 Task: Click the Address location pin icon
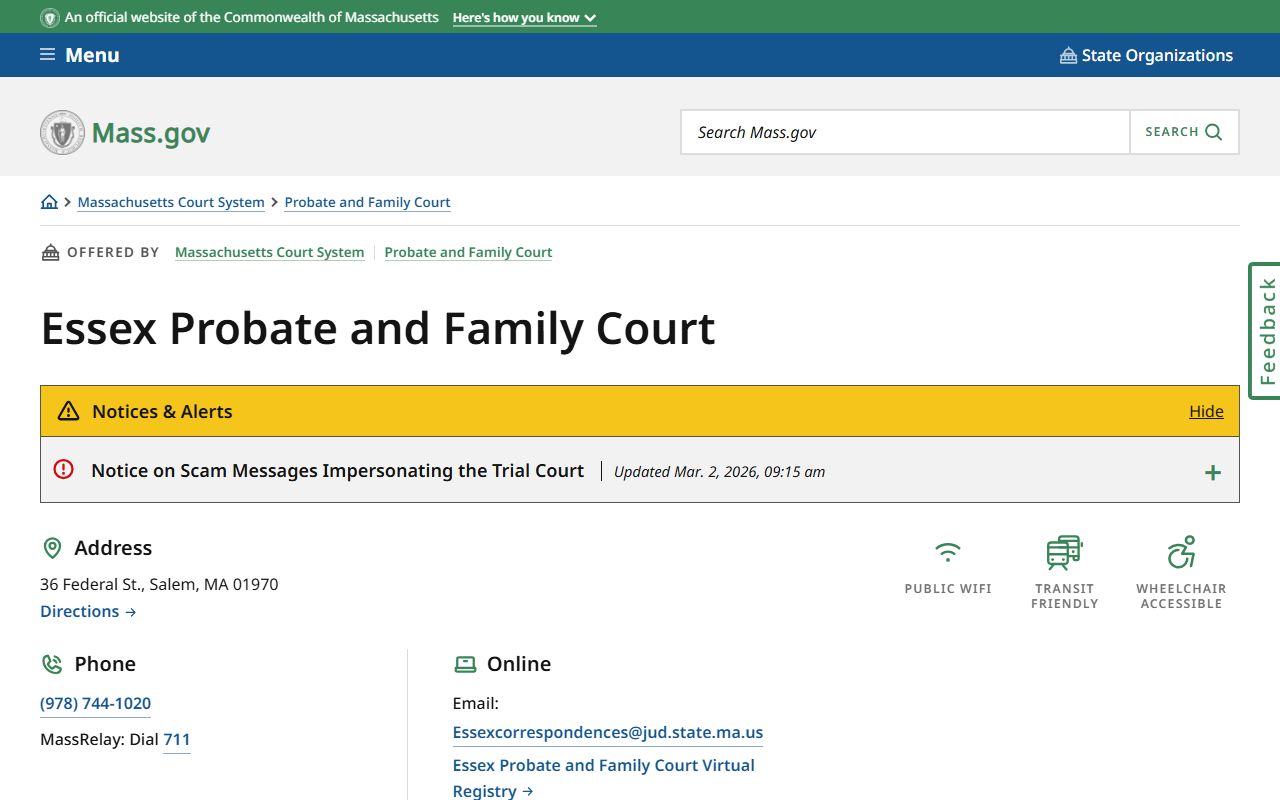click(x=52, y=548)
